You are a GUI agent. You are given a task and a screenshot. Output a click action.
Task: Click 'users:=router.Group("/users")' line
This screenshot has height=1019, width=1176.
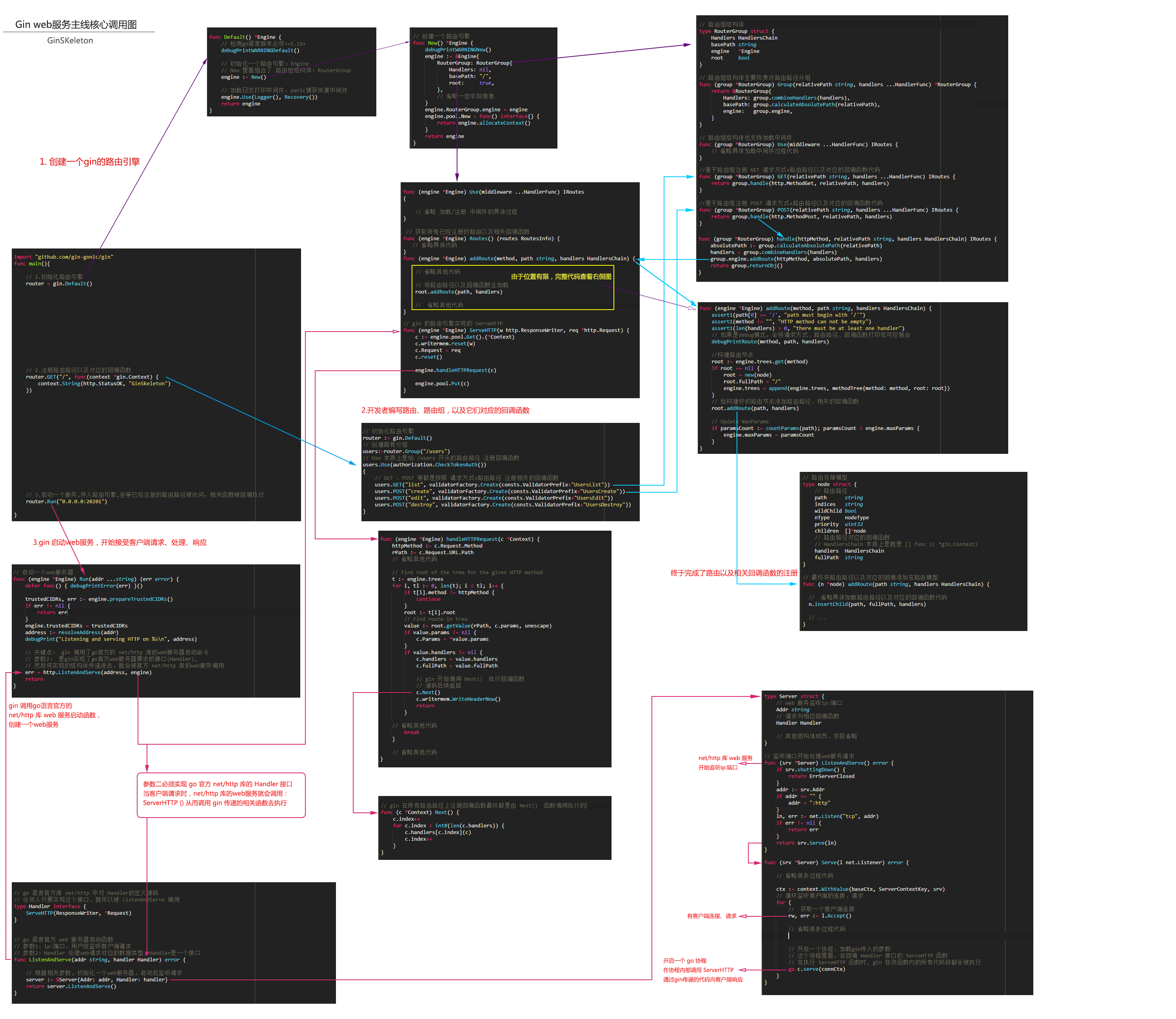click(x=406, y=451)
